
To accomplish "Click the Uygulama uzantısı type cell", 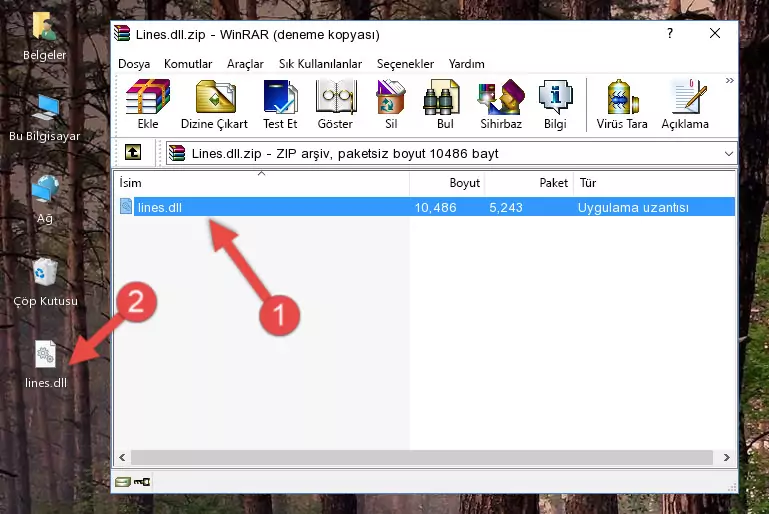I will [x=633, y=207].
